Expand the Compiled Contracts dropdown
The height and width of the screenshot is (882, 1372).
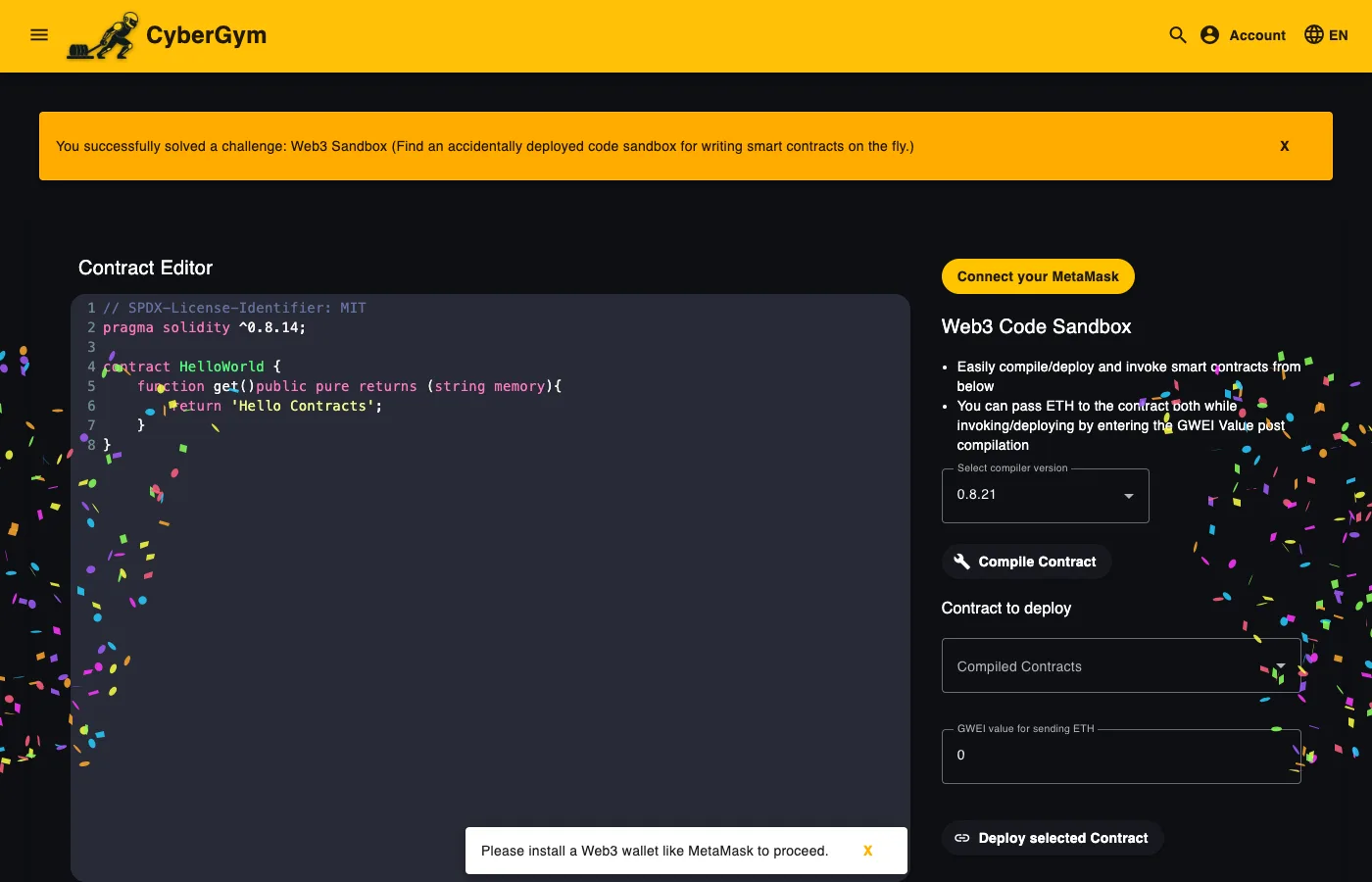(1121, 666)
